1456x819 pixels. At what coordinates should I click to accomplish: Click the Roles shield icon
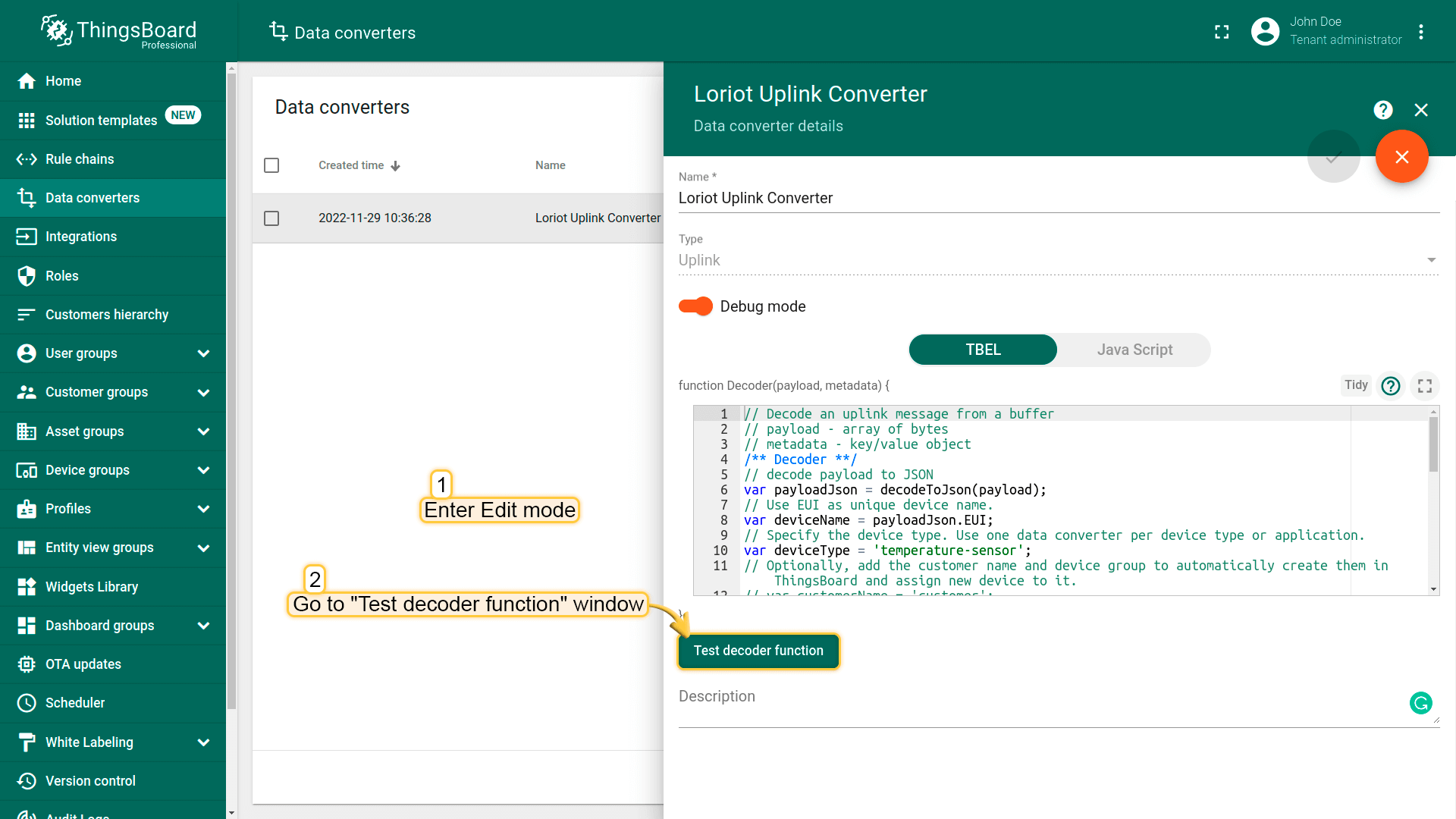[x=27, y=276]
